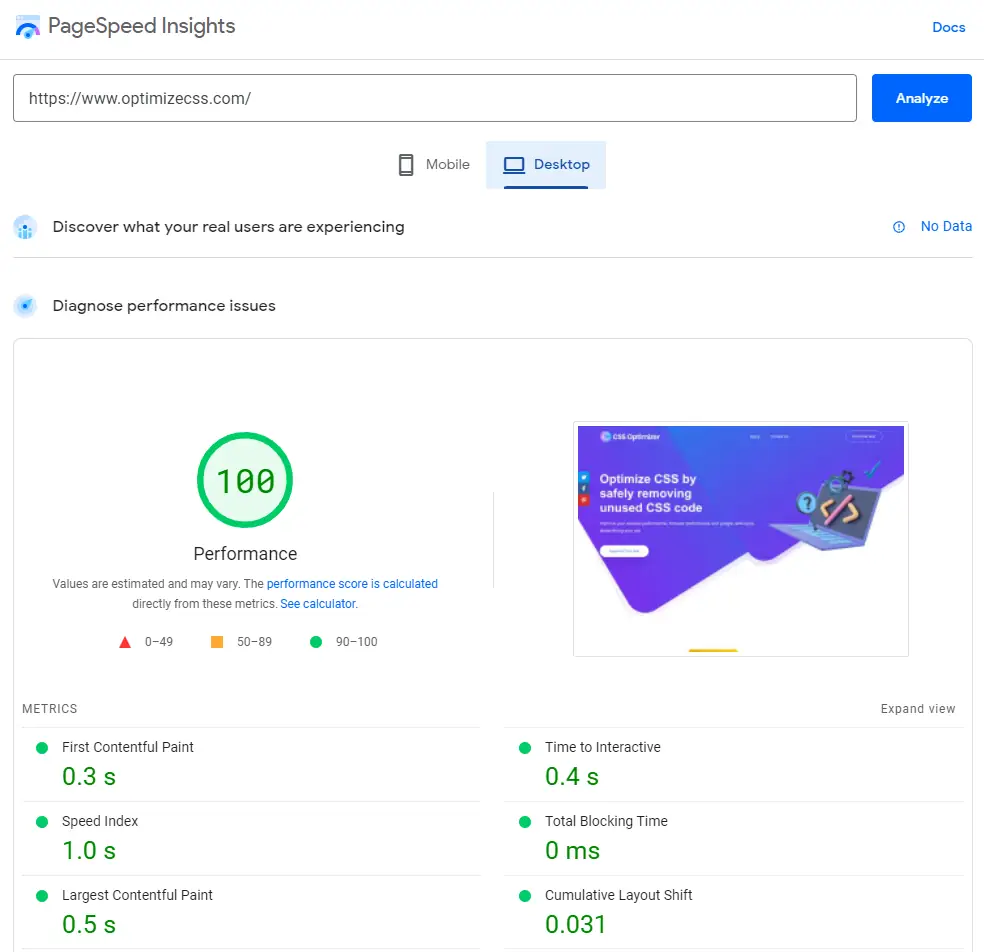Click the mobile phone icon

click(406, 164)
